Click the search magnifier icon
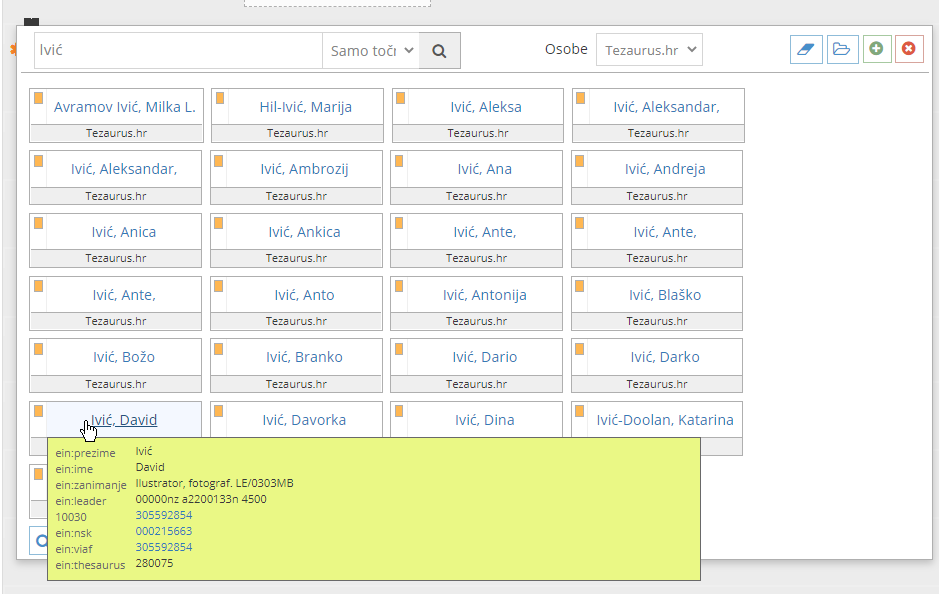The height and width of the screenshot is (594, 940). click(x=439, y=48)
